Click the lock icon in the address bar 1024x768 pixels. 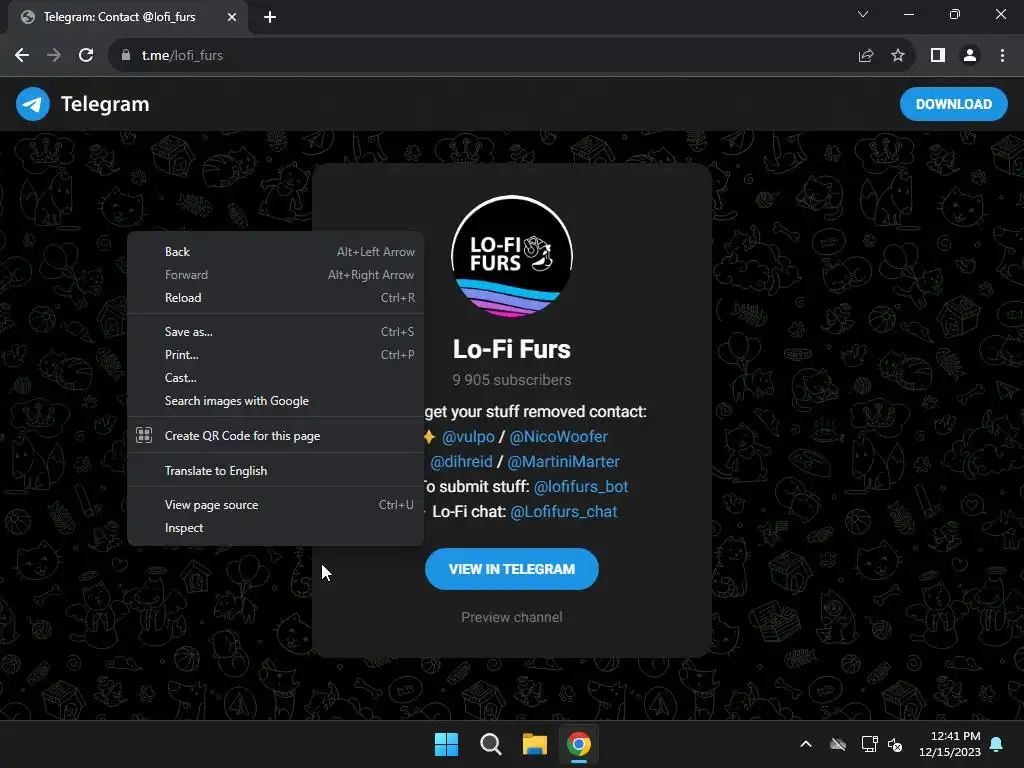126,56
